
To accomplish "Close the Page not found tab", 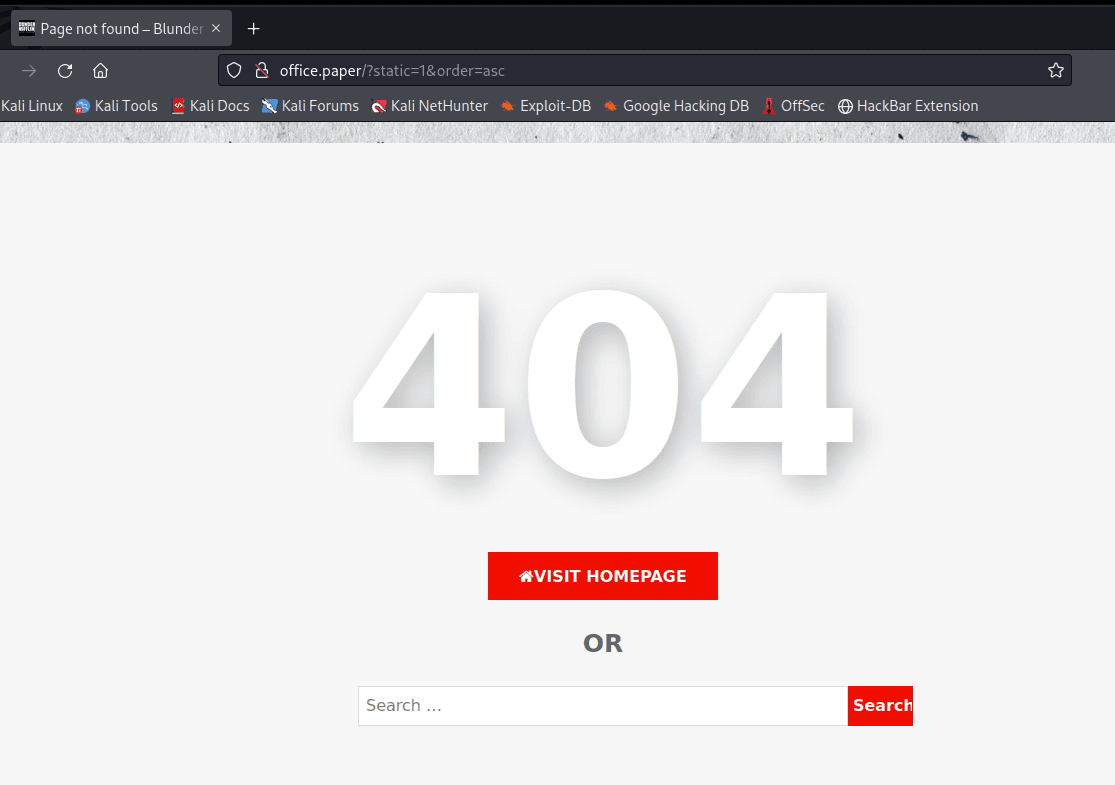I will 216,29.
